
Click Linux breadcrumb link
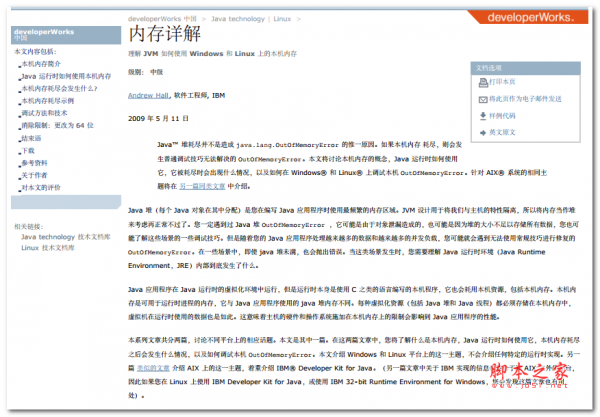282,19
